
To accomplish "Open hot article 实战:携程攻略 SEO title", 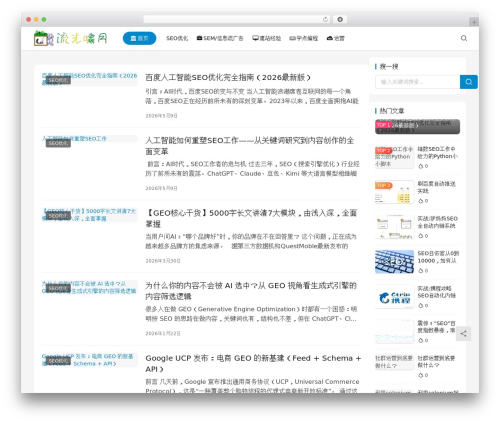I will point(437,292).
